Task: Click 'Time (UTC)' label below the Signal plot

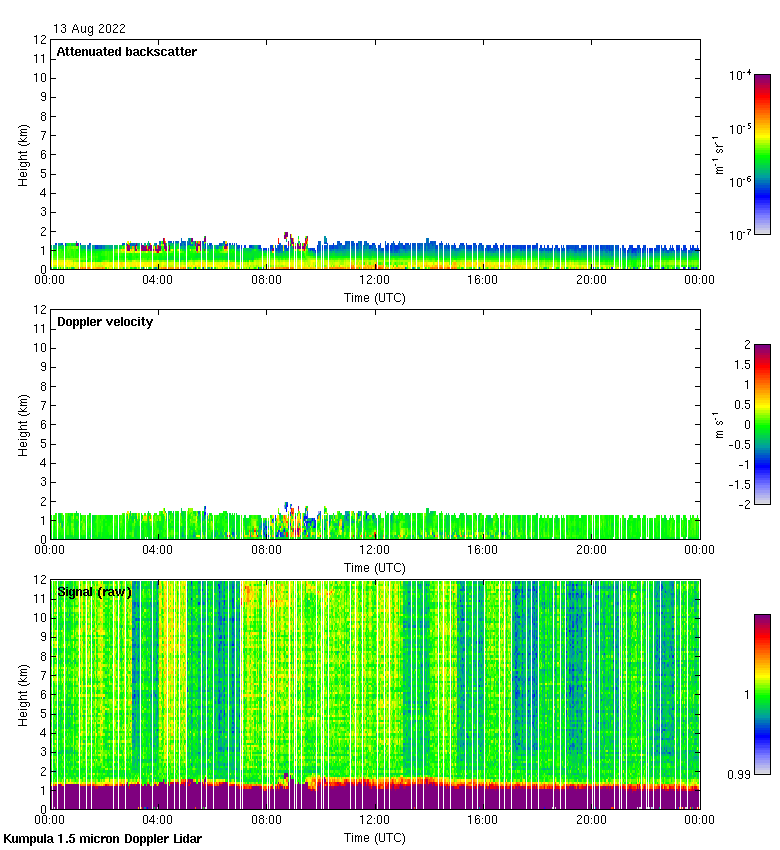Action: pos(375,837)
